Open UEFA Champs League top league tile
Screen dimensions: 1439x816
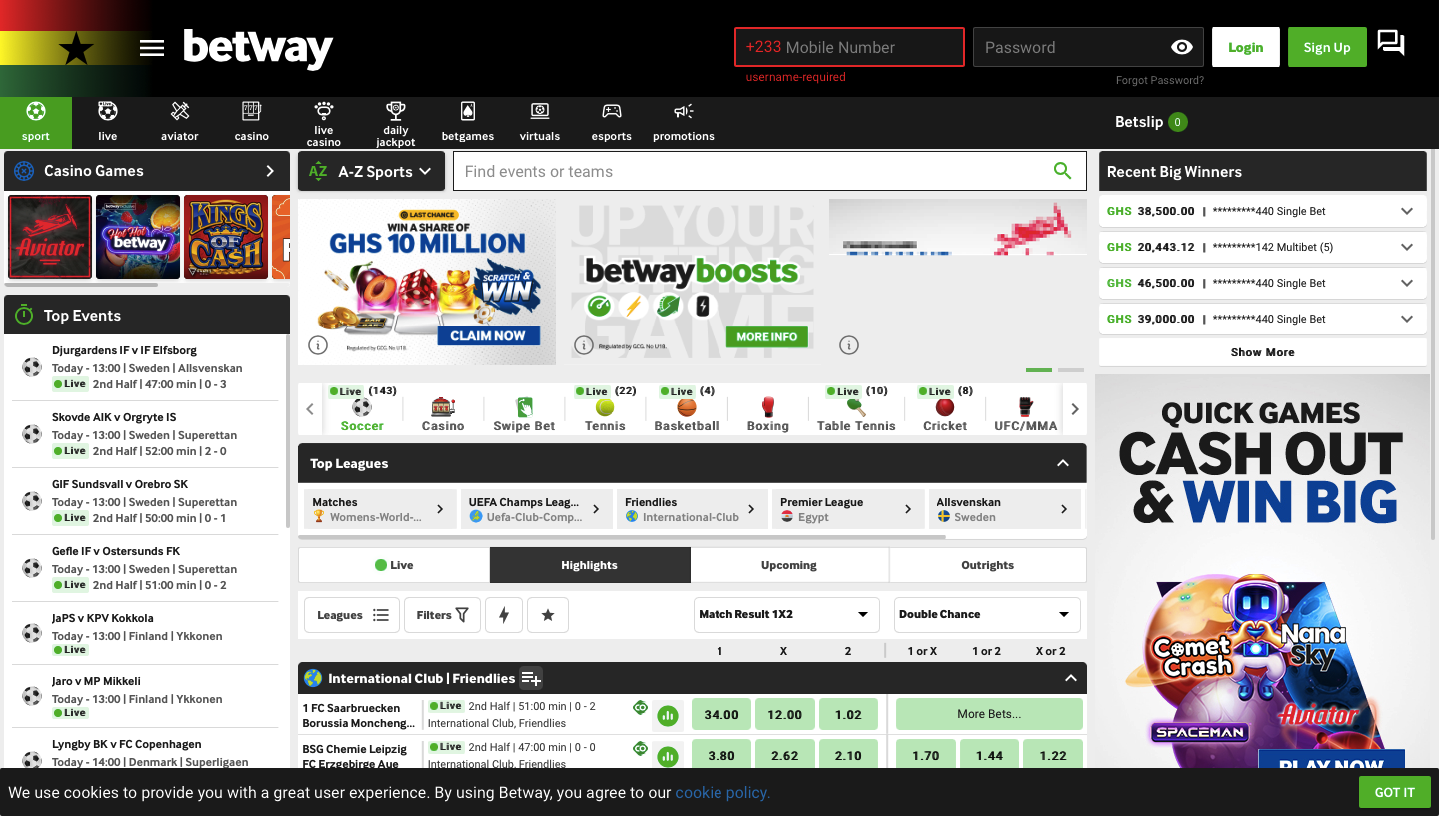point(536,509)
